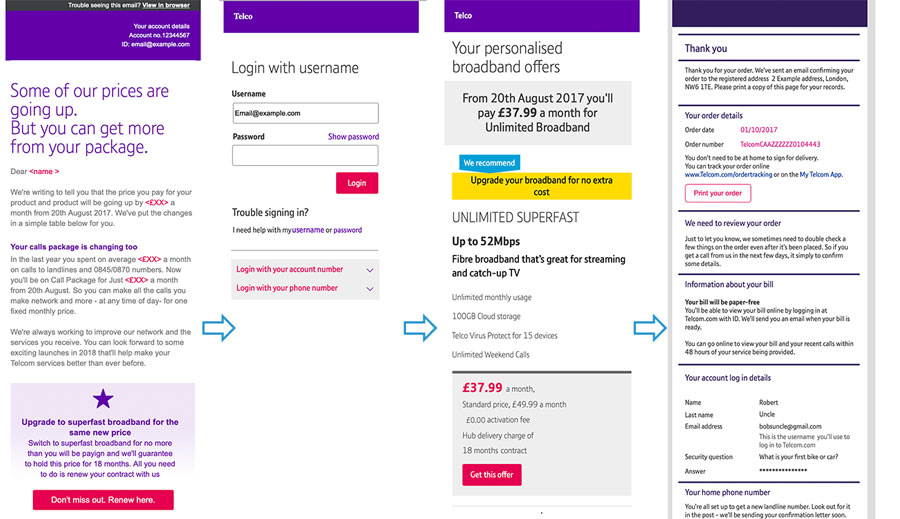Click the Telco logo above broadband offers
Screen dimensions: 900x519
[x=463, y=16]
